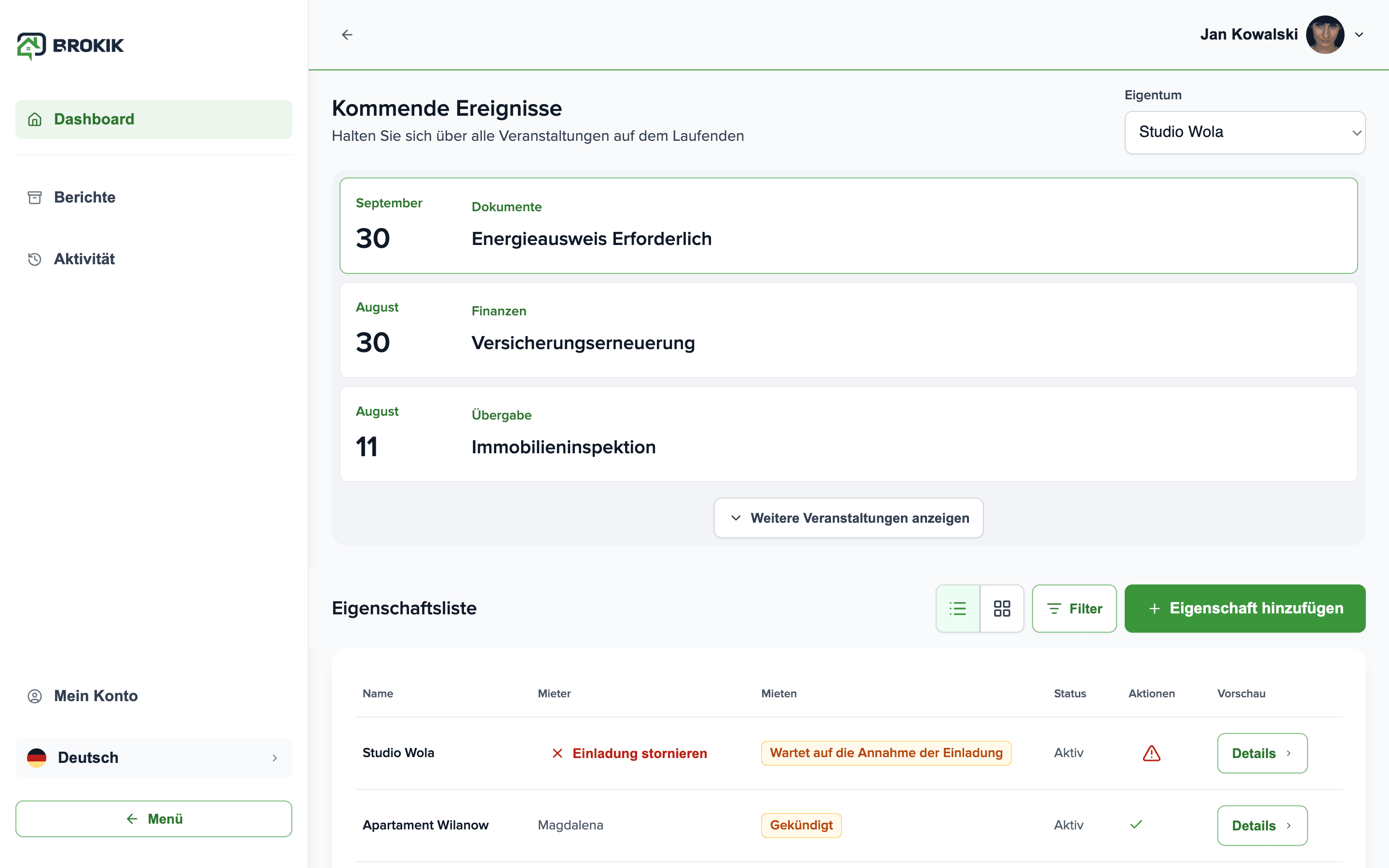Click the Kommende Ereignisse heading
Screen dimensions: 1389x868
coord(447,108)
